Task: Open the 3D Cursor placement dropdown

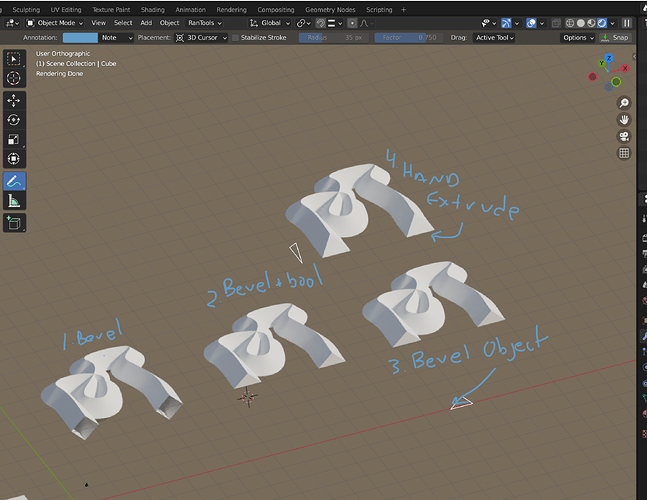Action: 201,38
